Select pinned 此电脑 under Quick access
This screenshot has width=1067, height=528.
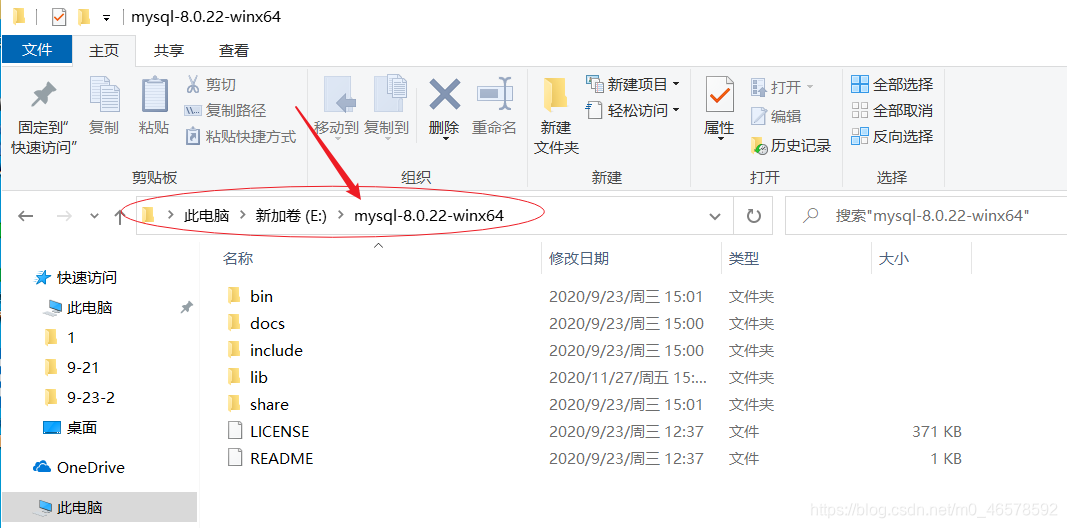[x=89, y=308]
